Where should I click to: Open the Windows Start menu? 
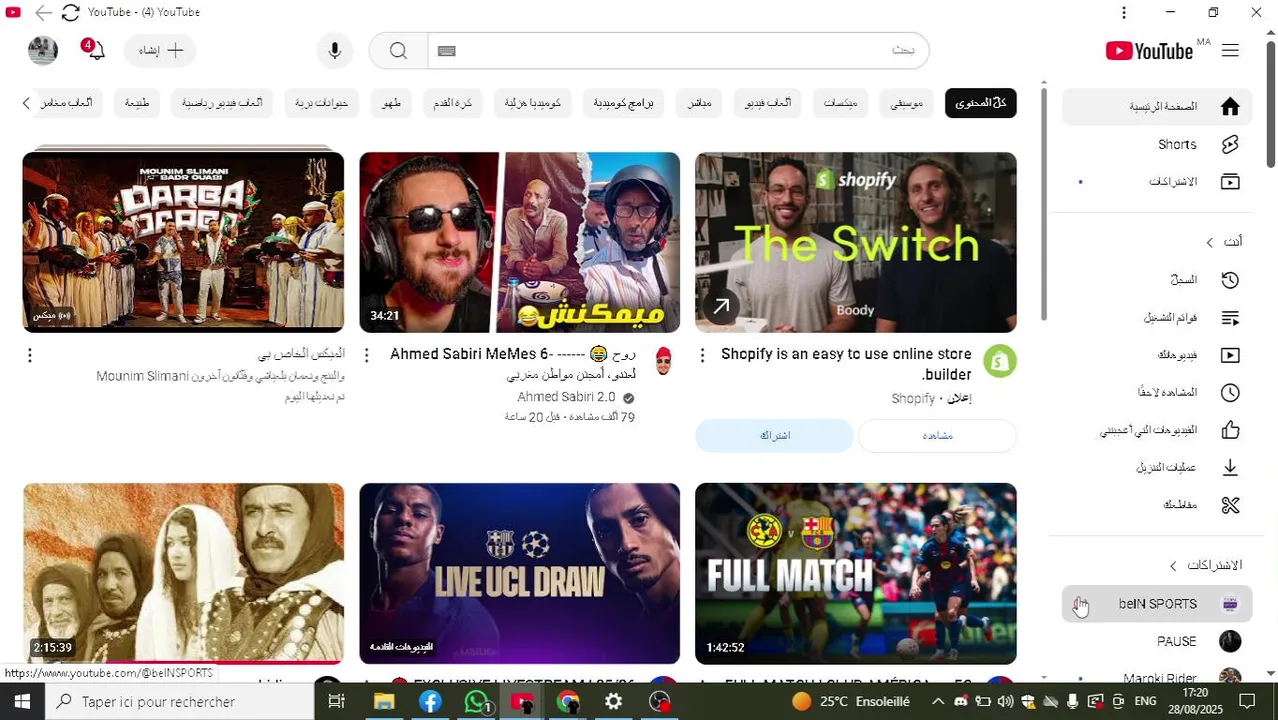point(22,702)
